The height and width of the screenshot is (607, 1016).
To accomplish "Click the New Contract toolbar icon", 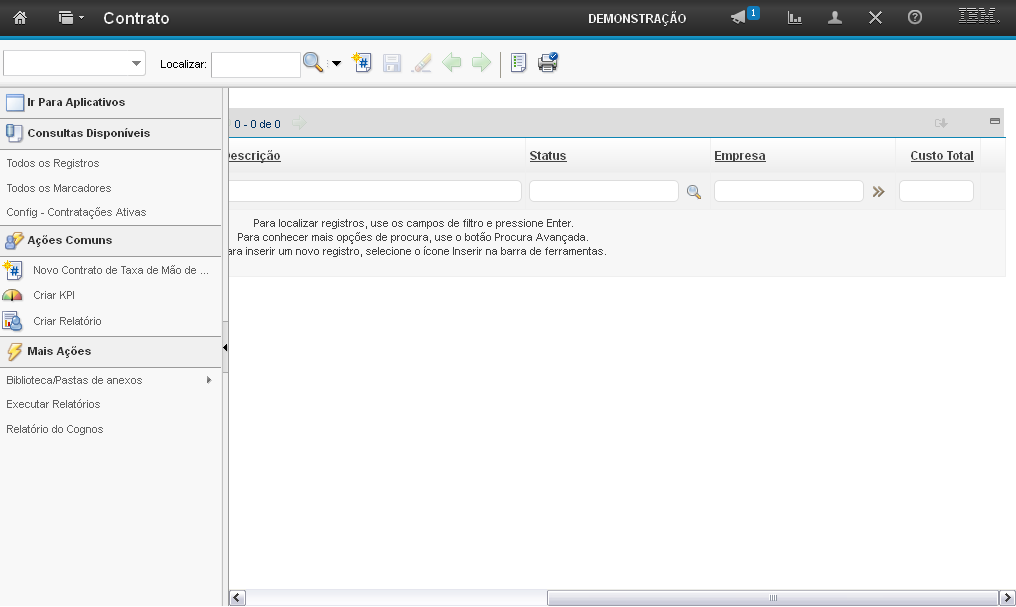I will [362, 63].
